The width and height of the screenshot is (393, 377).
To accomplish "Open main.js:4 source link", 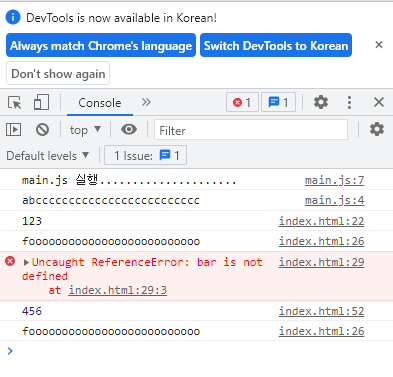I will tap(334, 200).
